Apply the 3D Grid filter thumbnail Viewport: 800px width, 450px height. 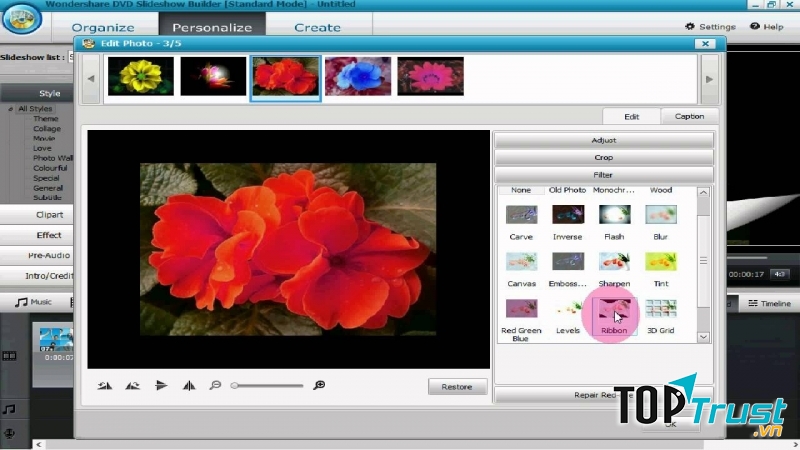pyautogui.click(x=661, y=309)
